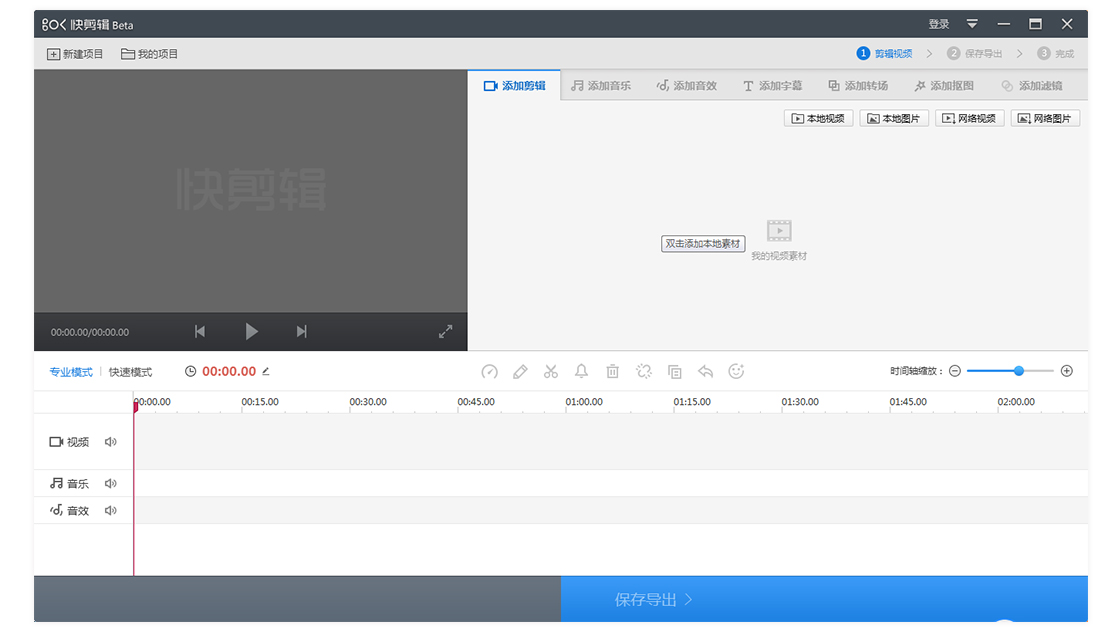
Task: Click step 1 剪辑视频 indicator
Action: tap(884, 54)
